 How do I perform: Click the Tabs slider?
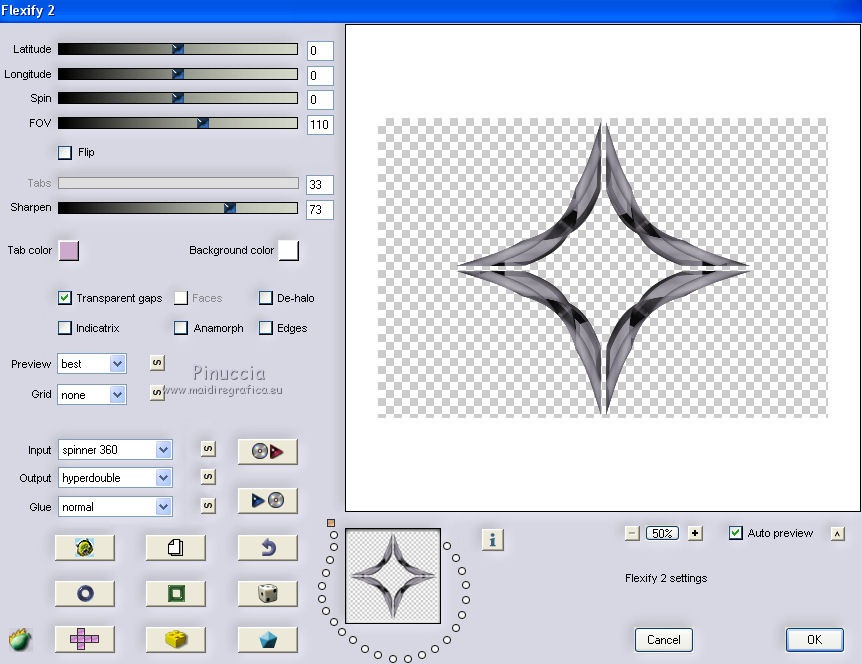(x=178, y=183)
